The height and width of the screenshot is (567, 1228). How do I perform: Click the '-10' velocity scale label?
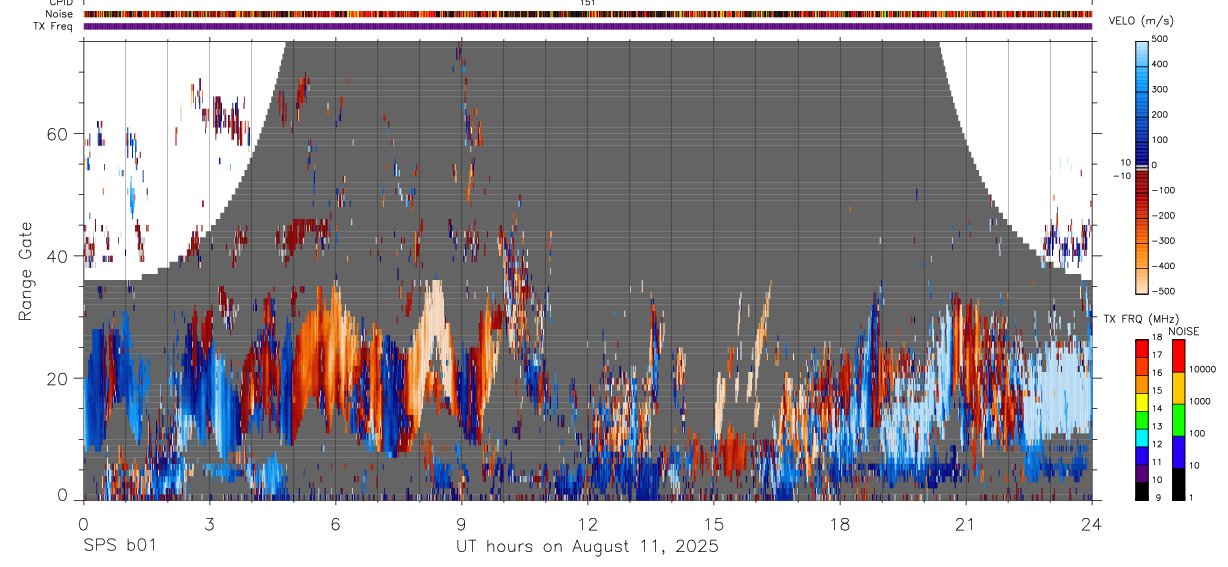coord(1122,176)
